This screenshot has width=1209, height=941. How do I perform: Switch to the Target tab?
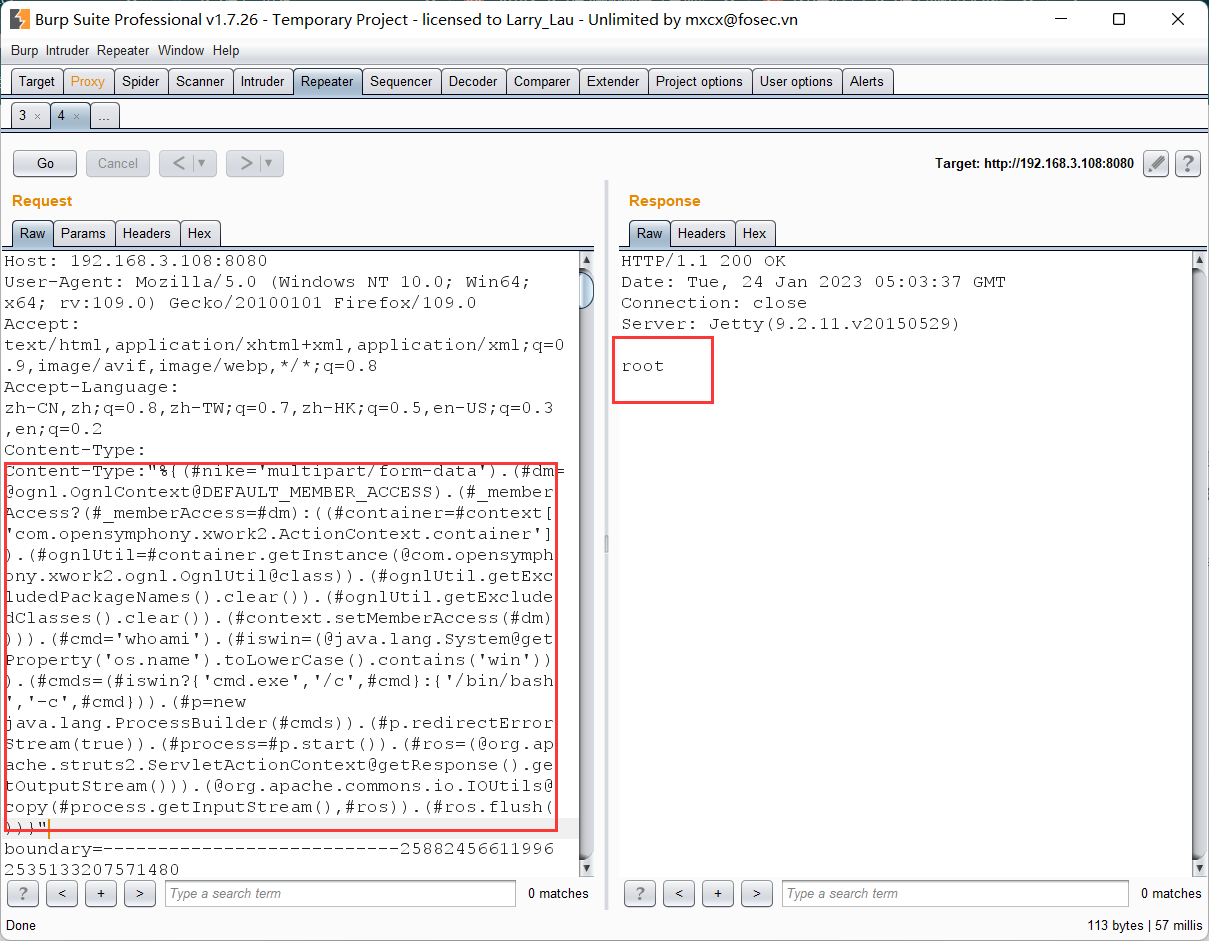point(37,82)
